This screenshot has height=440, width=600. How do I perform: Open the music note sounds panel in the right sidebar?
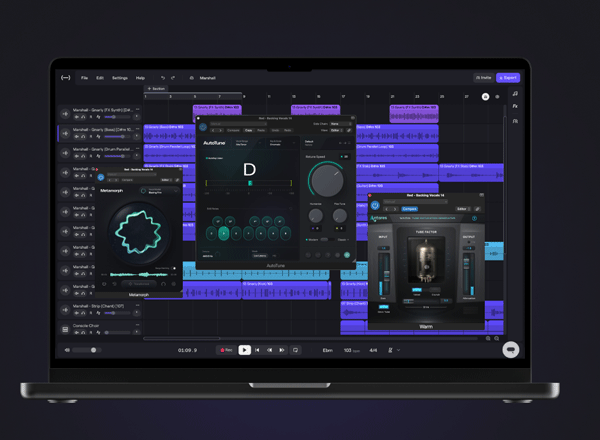[x=515, y=93]
